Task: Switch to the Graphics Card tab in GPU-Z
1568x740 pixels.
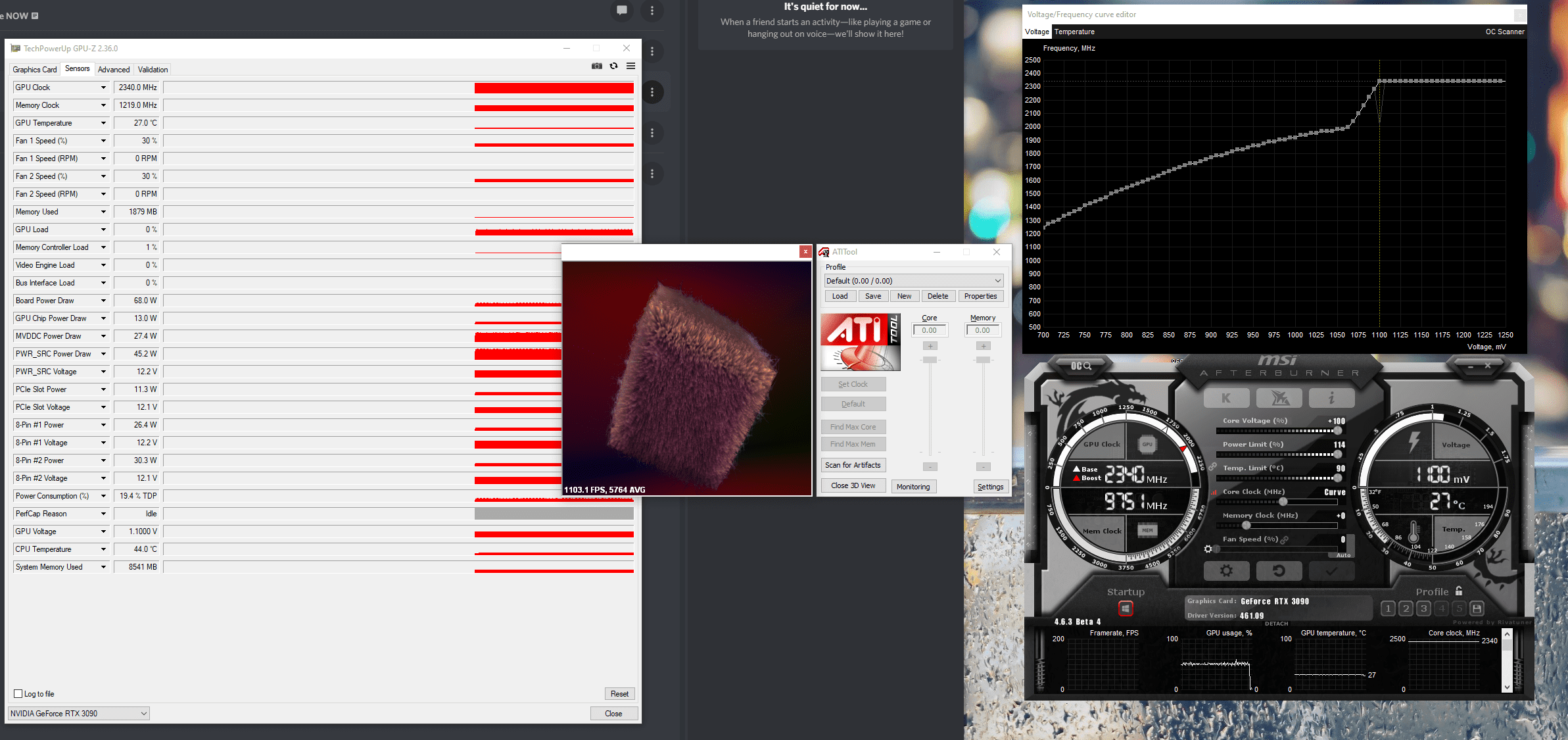Action: point(35,70)
